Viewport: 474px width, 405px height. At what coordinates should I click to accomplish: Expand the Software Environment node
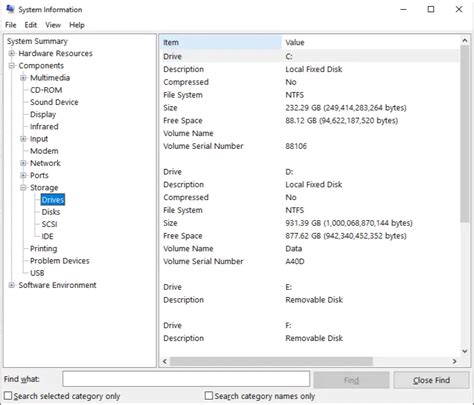pyautogui.click(x=12, y=285)
